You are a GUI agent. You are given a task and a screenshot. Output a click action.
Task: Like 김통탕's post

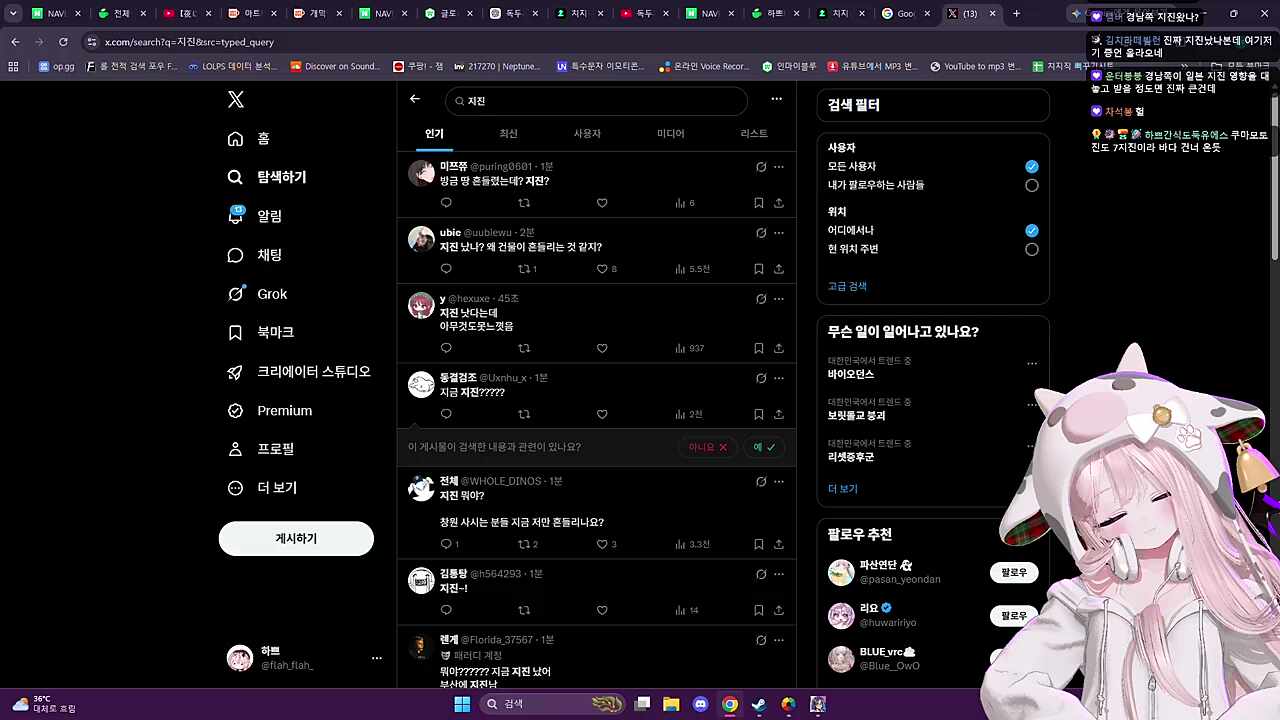(602, 610)
